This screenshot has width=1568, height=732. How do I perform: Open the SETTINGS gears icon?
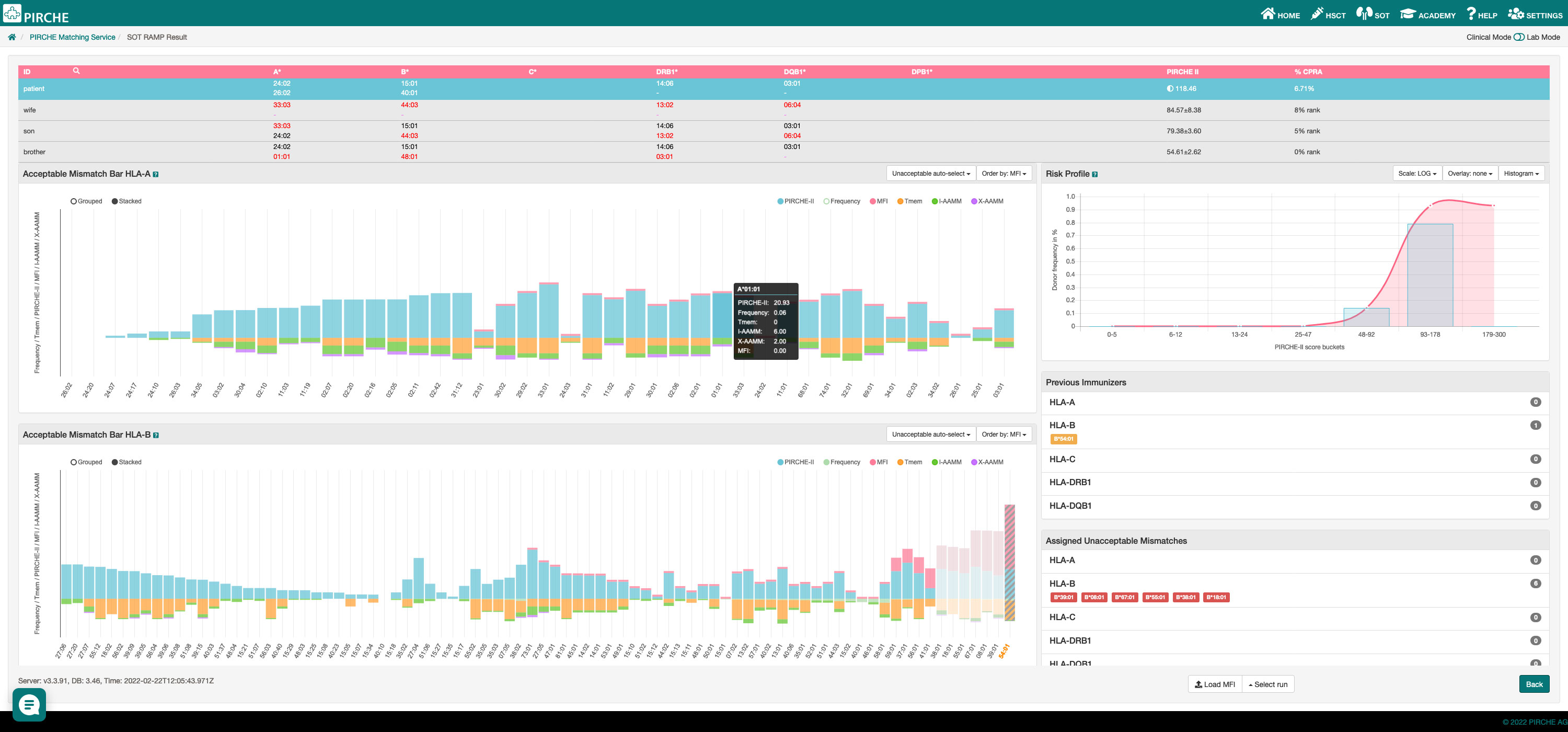click(x=1515, y=14)
